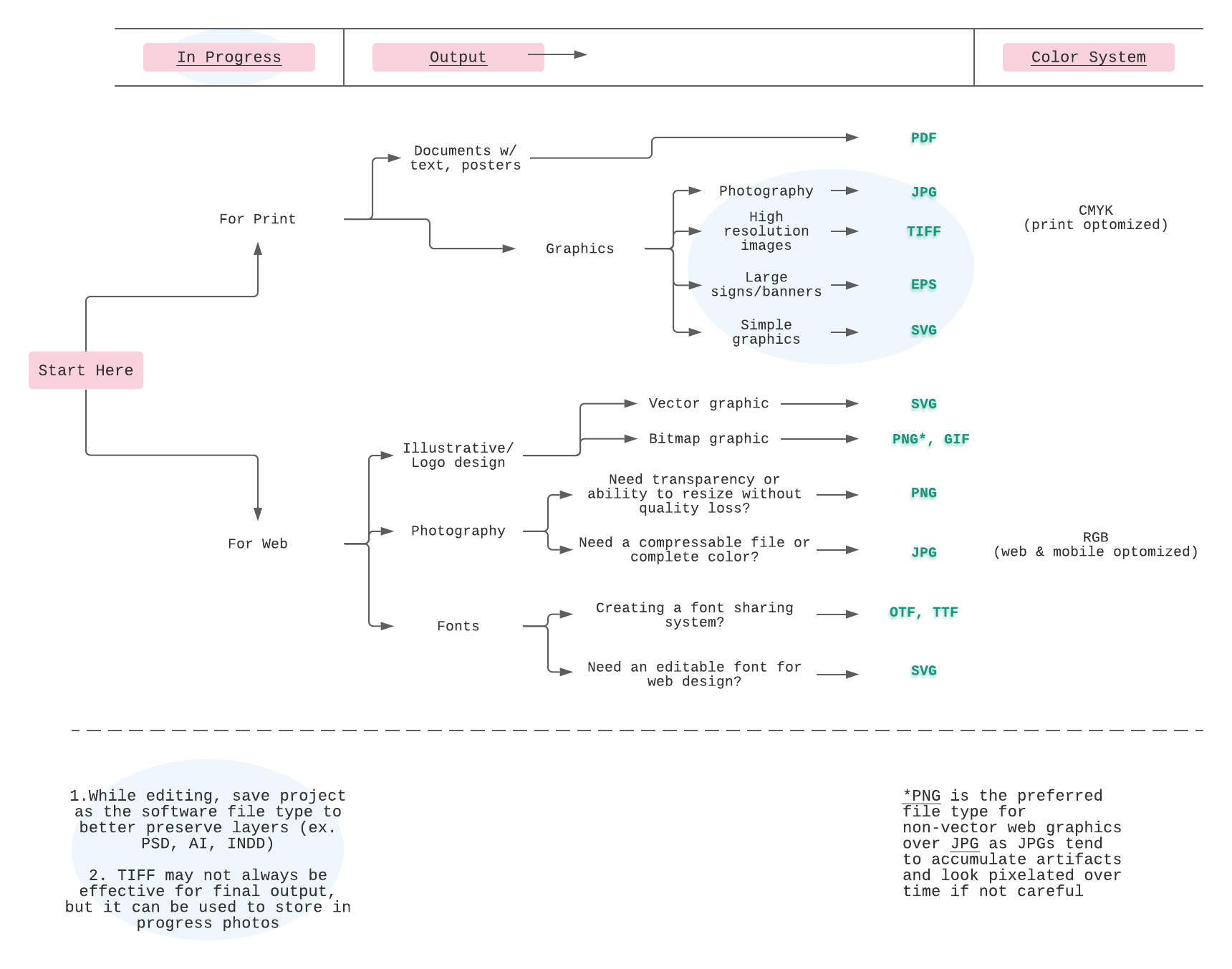The width and height of the screenshot is (1232, 969).
Task: Click the arrow beside the Output label
Action: (x=557, y=54)
